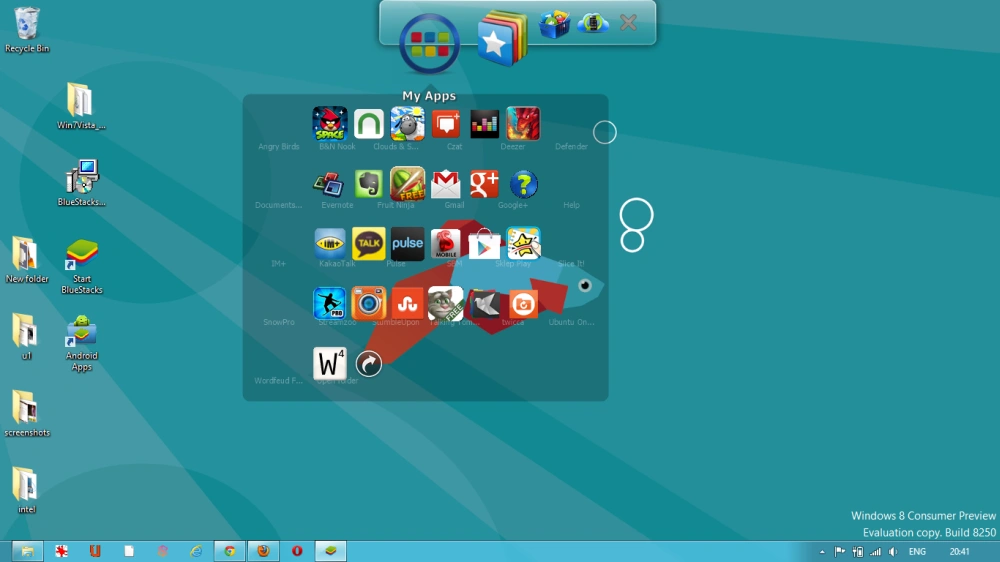
Task: Open the KakaoTalk yellow TALK icon
Action: [x=369, y=243]
